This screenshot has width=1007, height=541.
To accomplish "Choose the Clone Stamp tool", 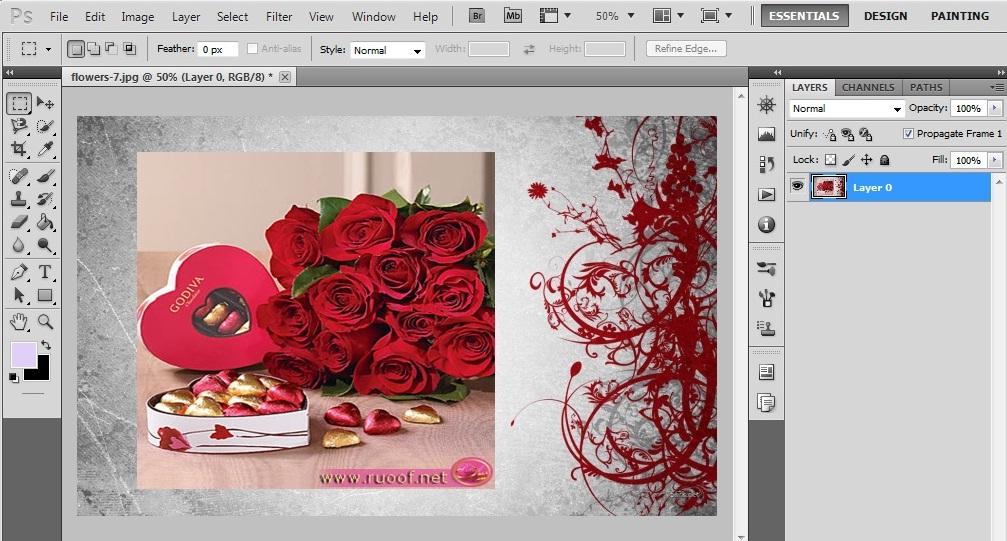I will click(19, 198).
